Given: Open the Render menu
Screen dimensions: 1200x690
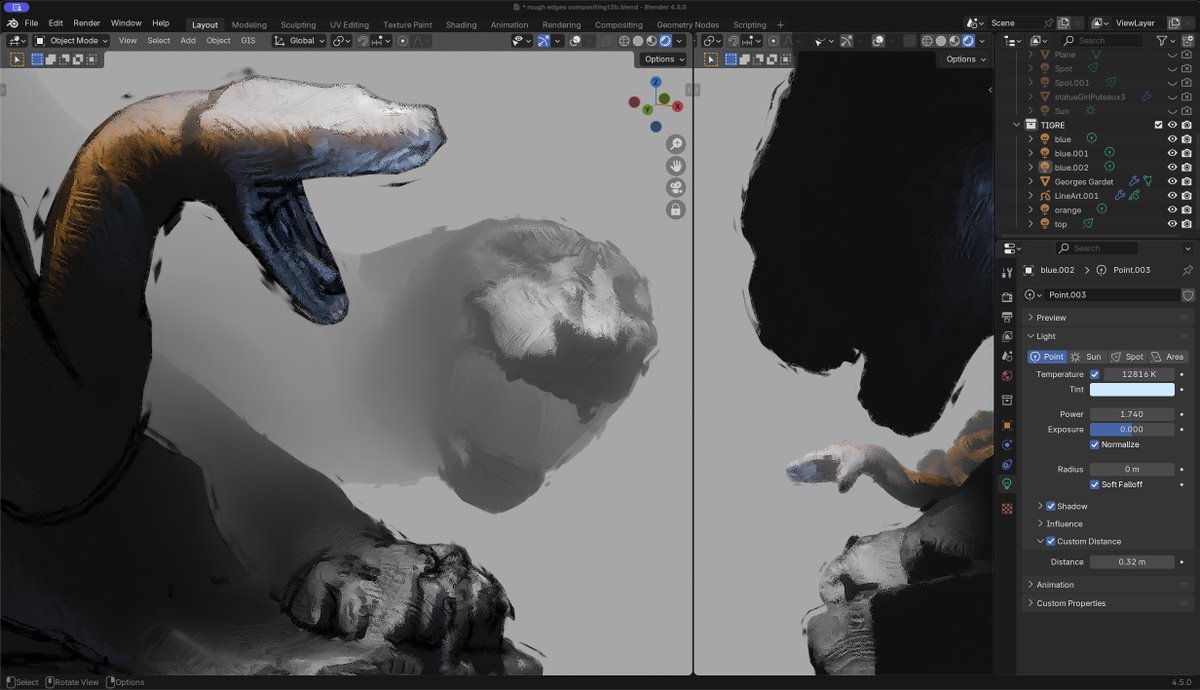Looking at the screenshot, I should coord(86,23).
